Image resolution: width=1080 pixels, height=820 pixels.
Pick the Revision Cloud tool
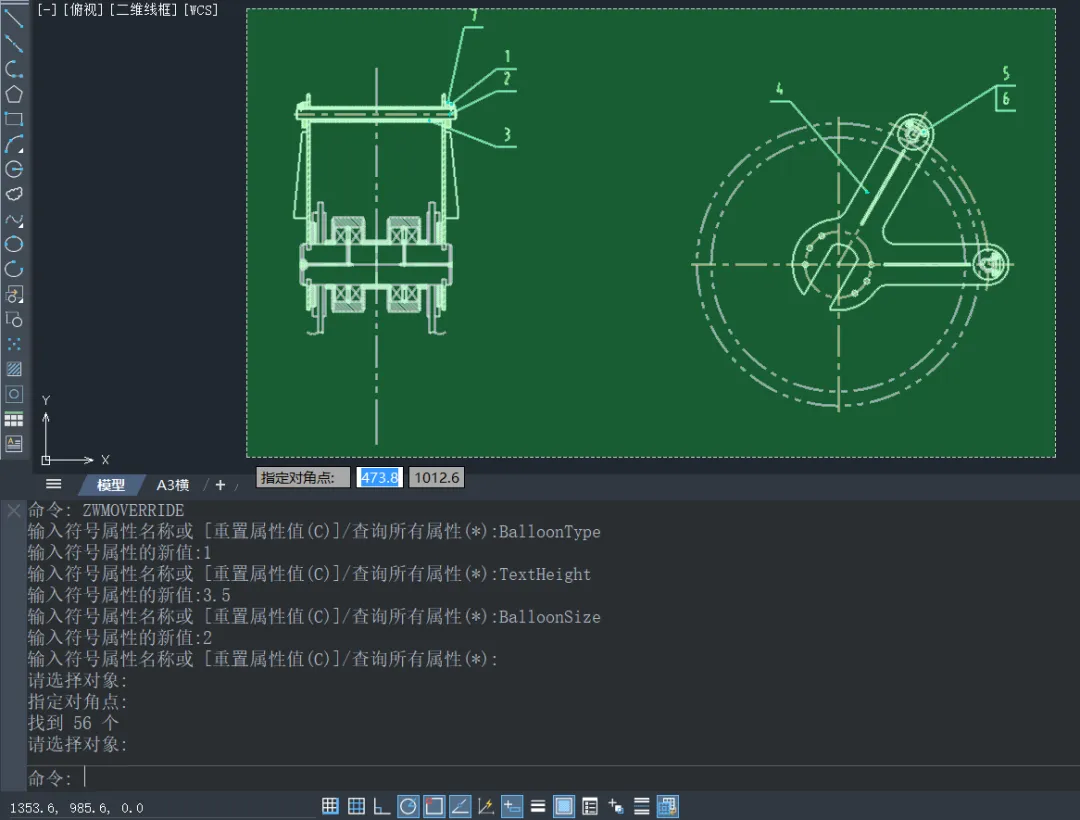[x=14, y=194]
